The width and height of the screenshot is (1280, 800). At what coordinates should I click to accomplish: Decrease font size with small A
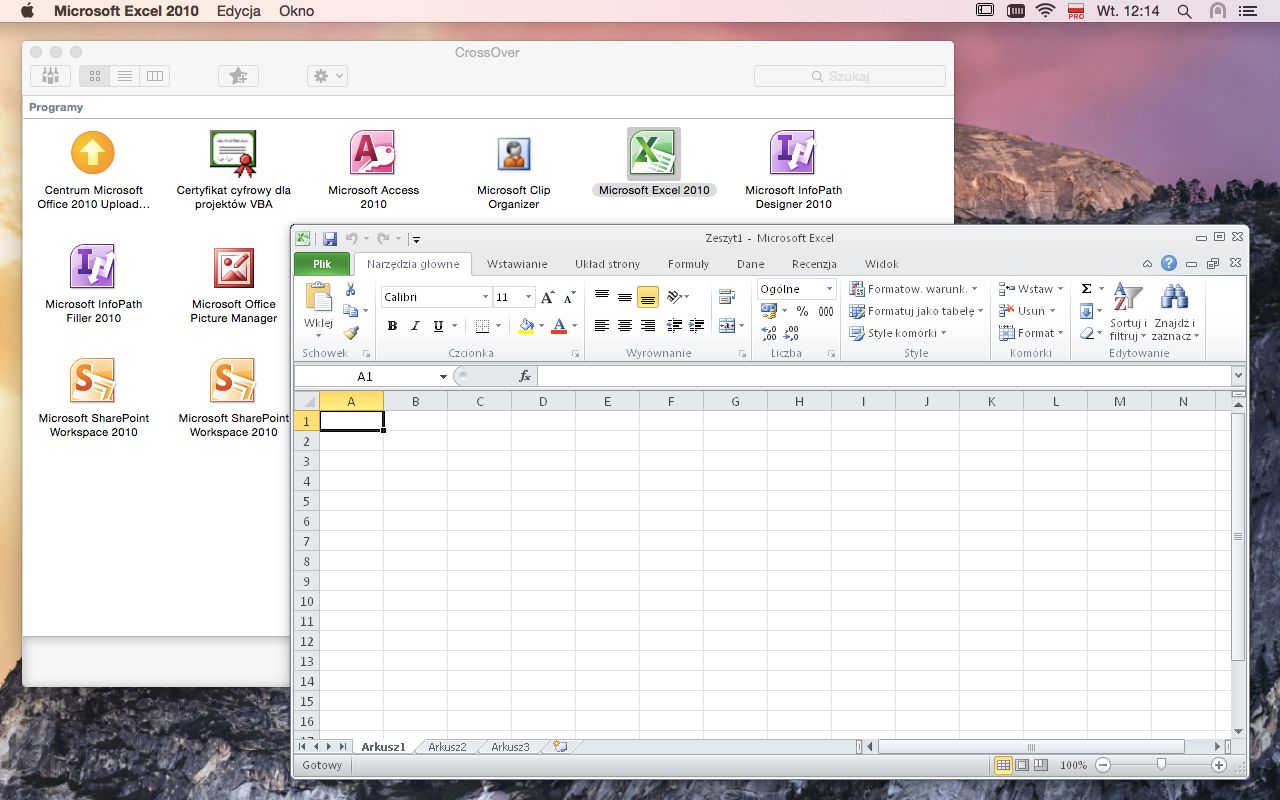tap(569, 297)
